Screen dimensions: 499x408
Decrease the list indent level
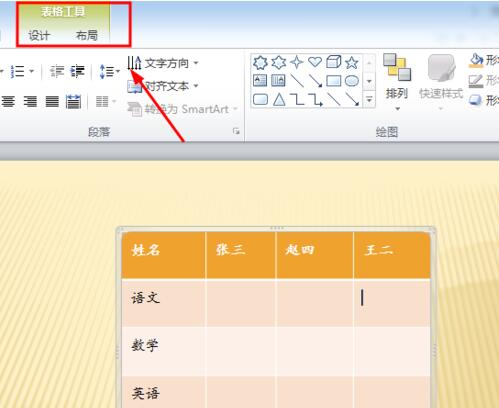click(x=57, y=71)
